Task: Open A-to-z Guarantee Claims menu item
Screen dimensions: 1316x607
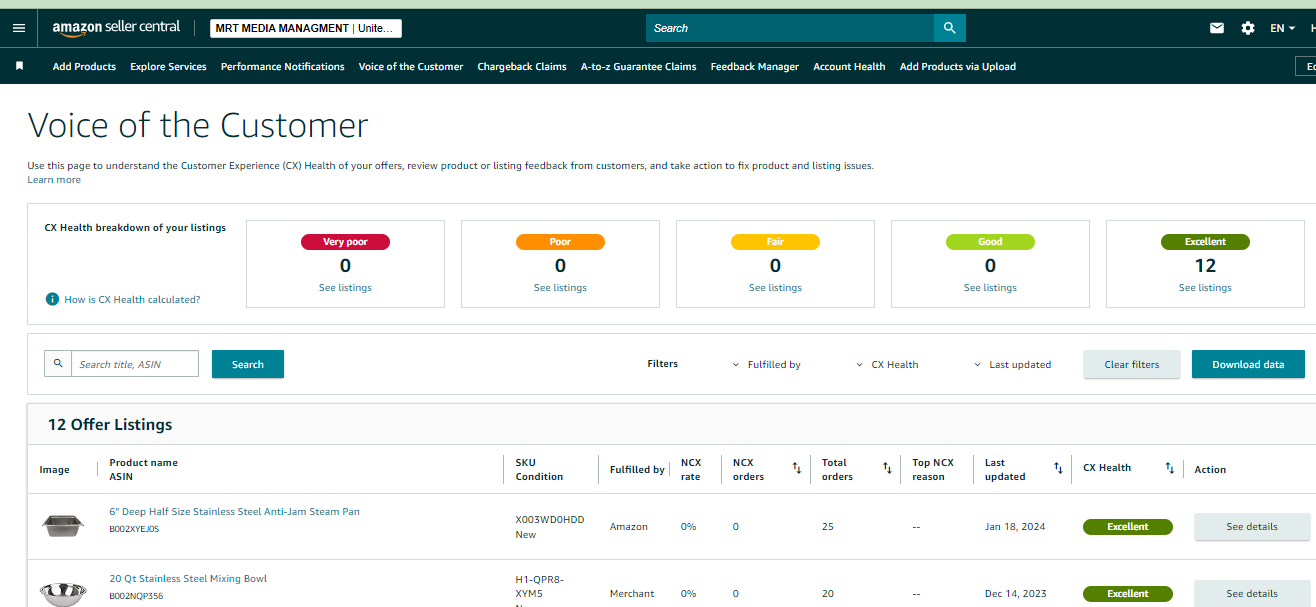Action: pyautogui.click(x=639, y=67)
